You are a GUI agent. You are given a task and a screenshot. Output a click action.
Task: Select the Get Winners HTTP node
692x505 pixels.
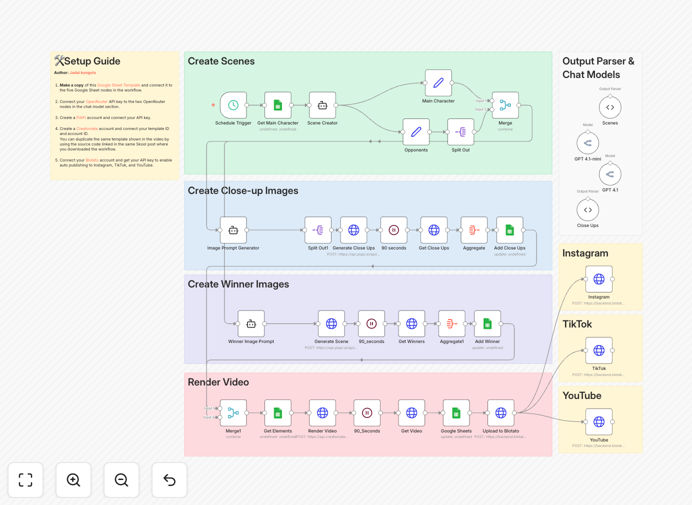pyautogui.click(x=412, y=324)
